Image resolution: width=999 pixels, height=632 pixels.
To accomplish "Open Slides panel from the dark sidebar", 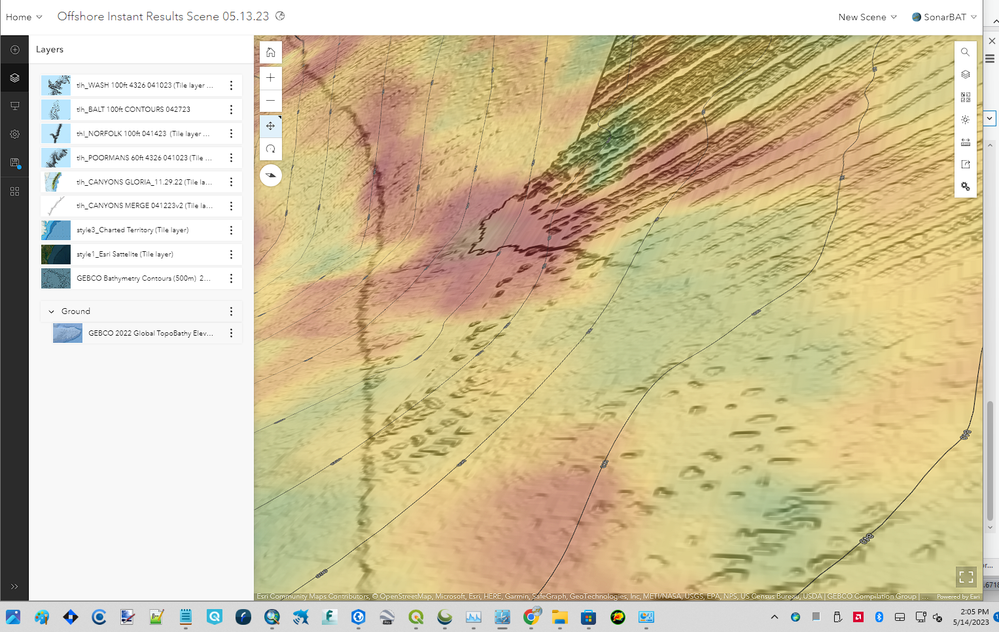I will pyautogui.click(x=15, y=105).
